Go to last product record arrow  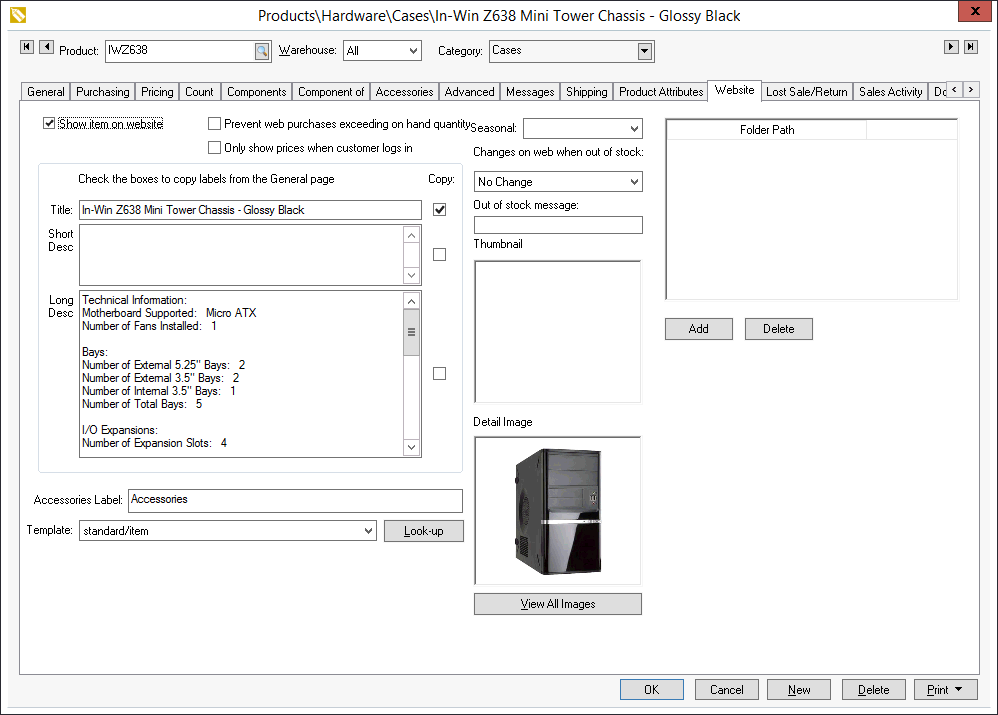(970, 48)
